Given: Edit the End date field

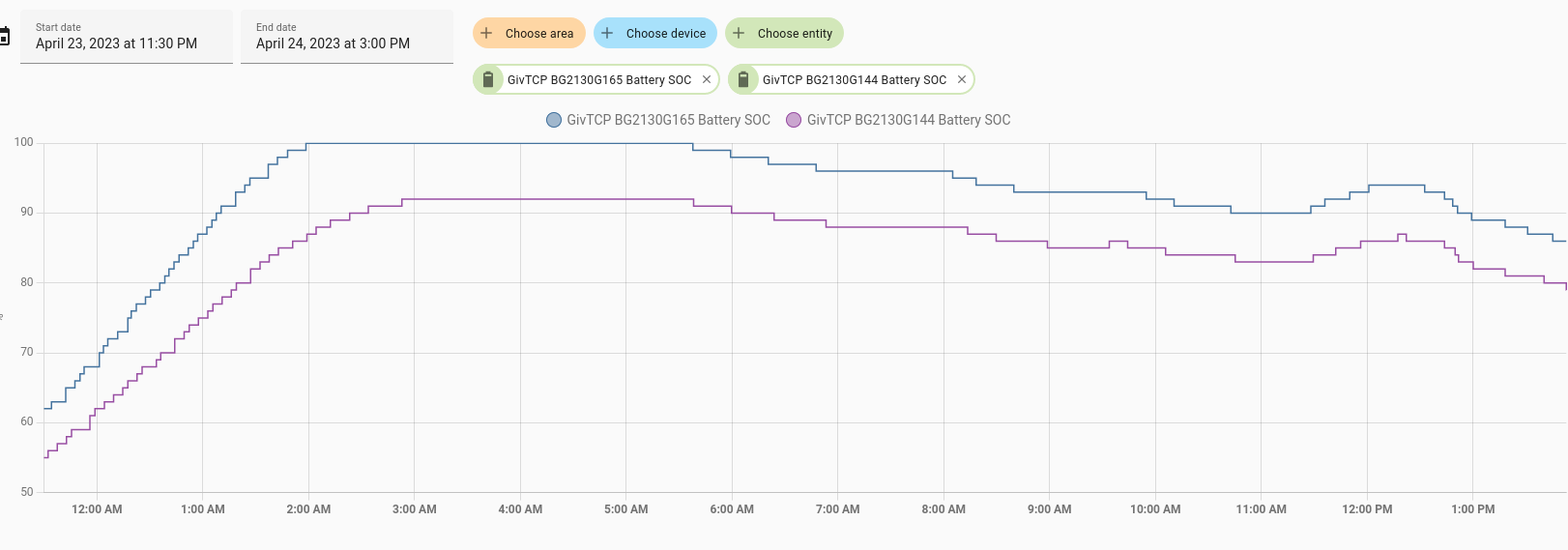Looking at the screenshot, I should pos(347,37).
